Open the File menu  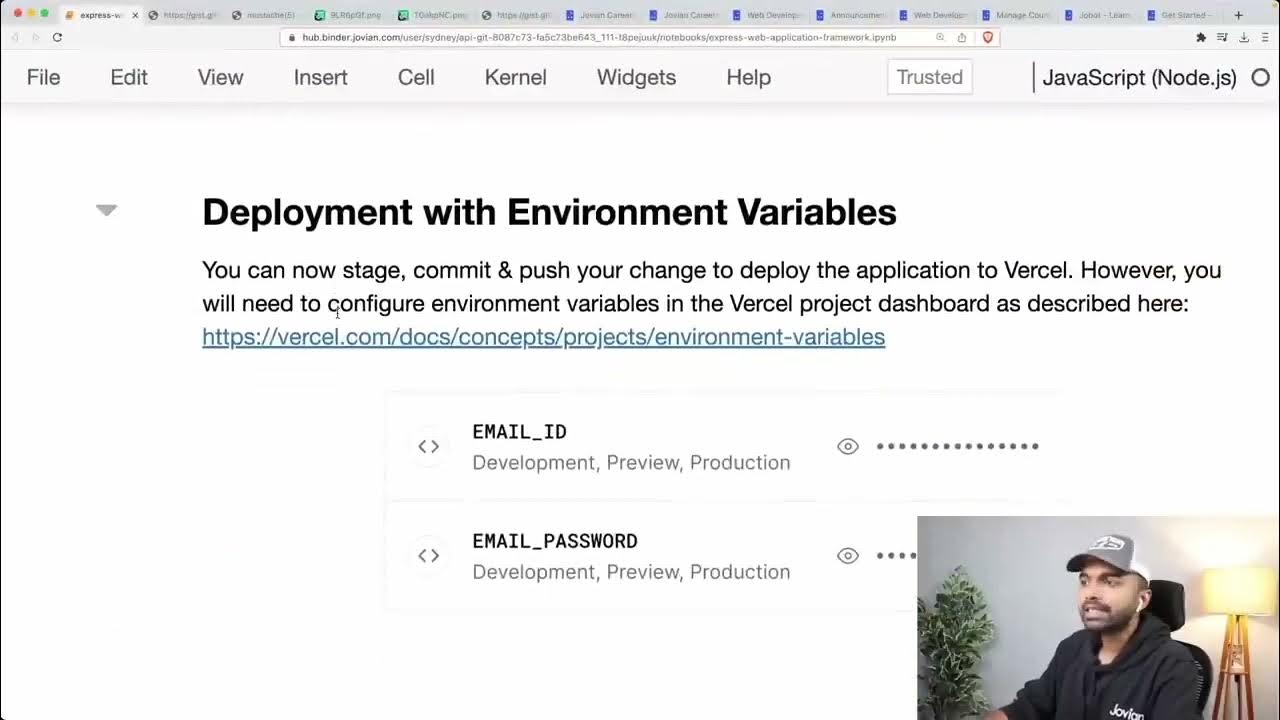click(43, 78)
